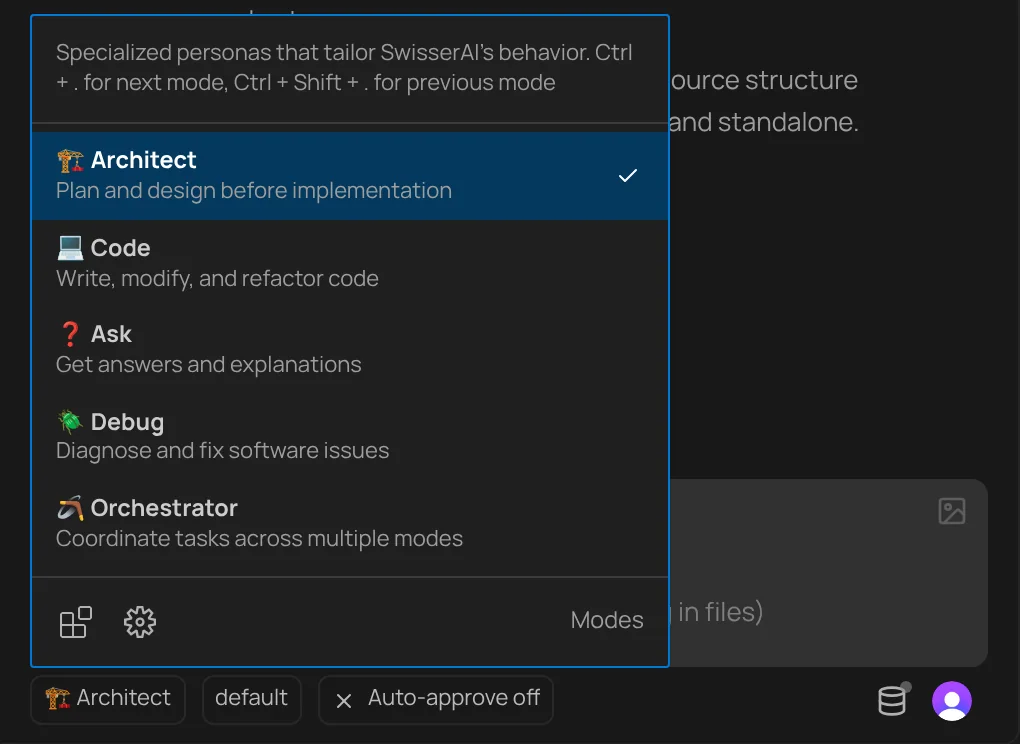Screen dimensions: 1020x744
Task: Pick the Orchestrator mode
Action: point(350,523)
